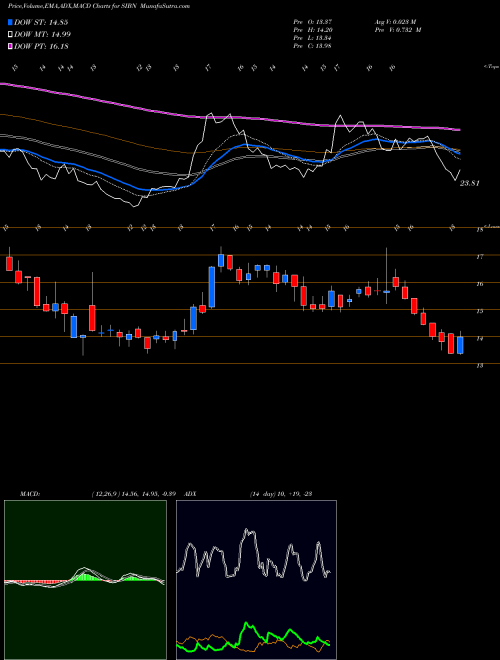Click the price axis label 14
500x660 pixels.
479,338
